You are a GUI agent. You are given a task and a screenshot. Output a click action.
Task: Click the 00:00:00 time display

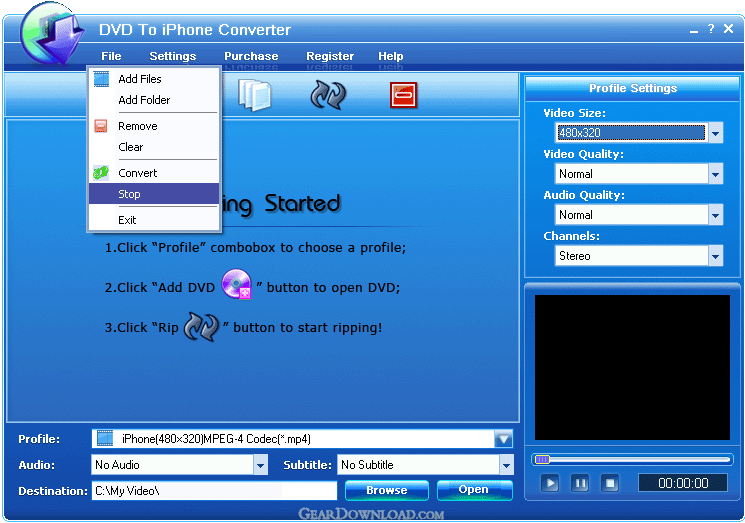point(683,484)
